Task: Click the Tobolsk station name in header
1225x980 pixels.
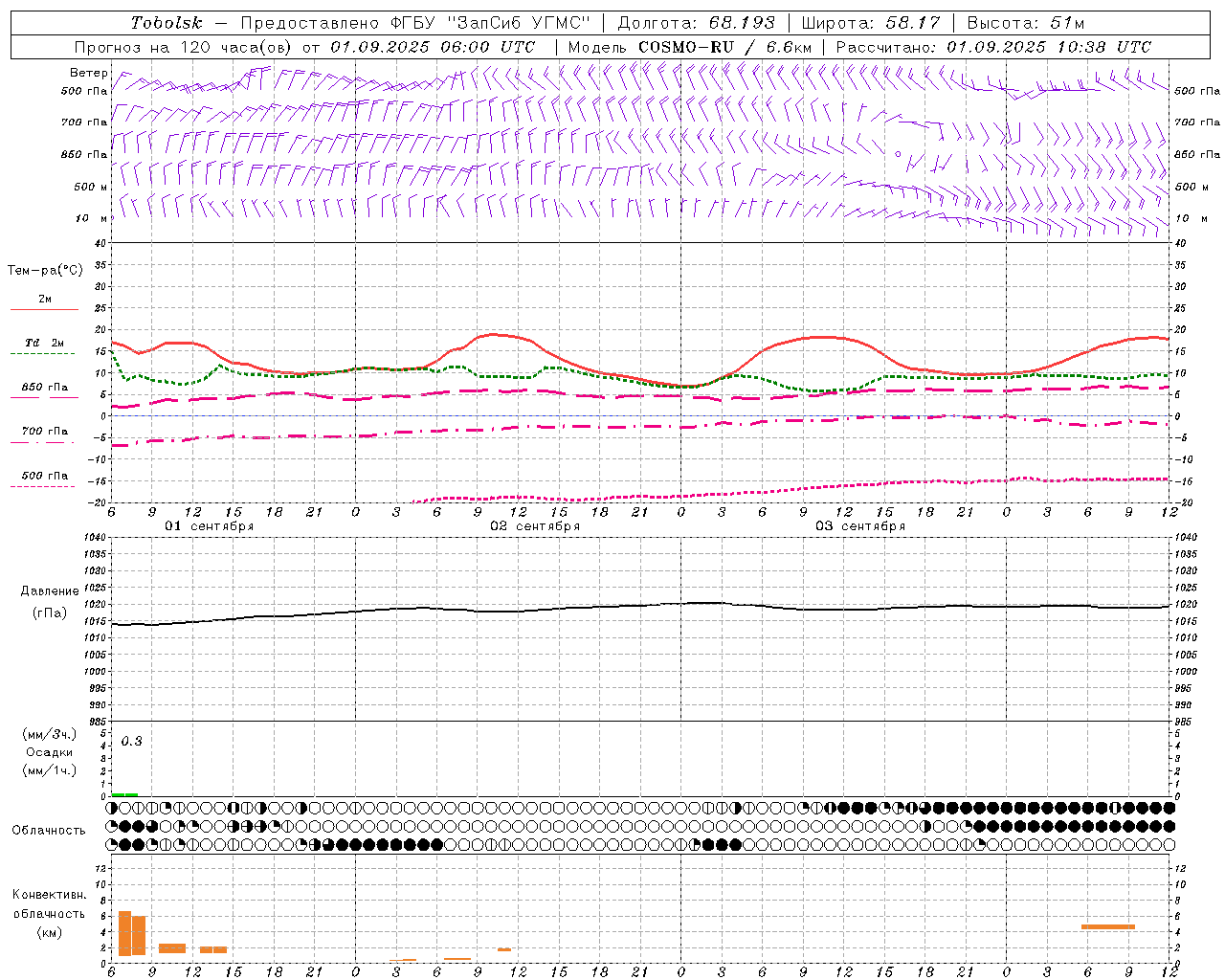Action: point(167,23)
